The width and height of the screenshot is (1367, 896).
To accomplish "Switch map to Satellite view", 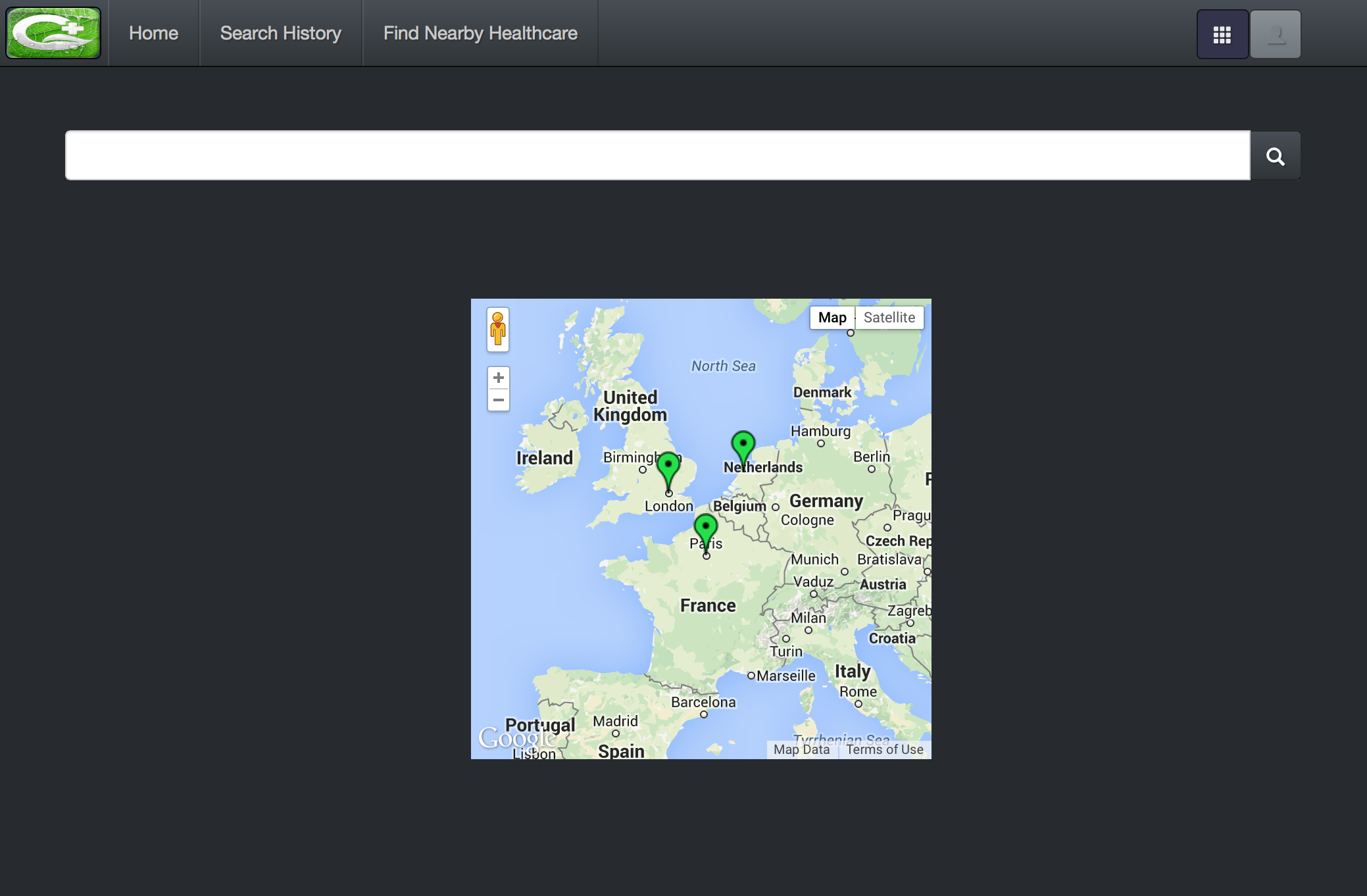I will point(889,318).
